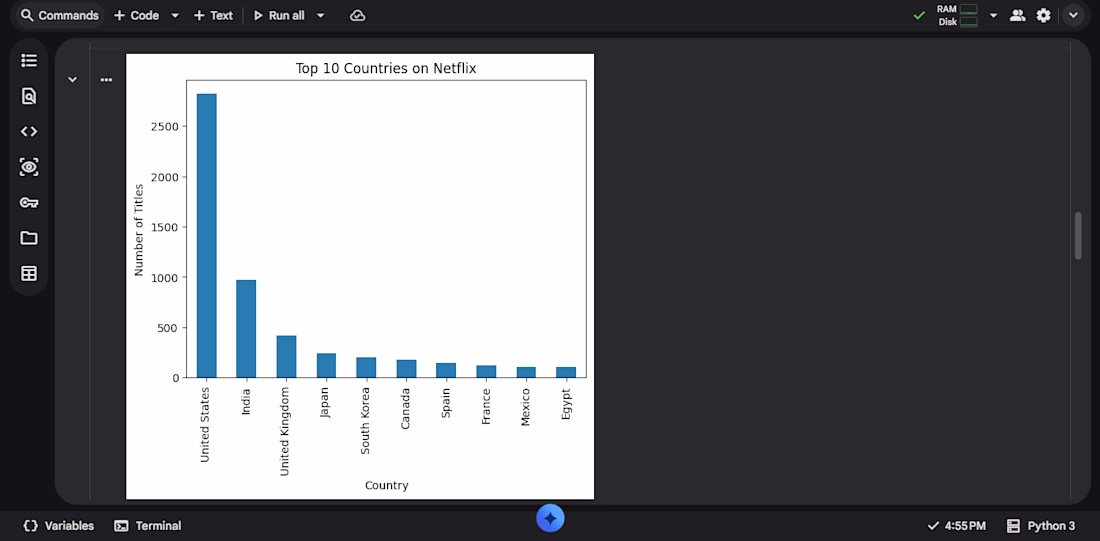
Task: Open the cell output three-dot menu
Action: click(106, 80)
